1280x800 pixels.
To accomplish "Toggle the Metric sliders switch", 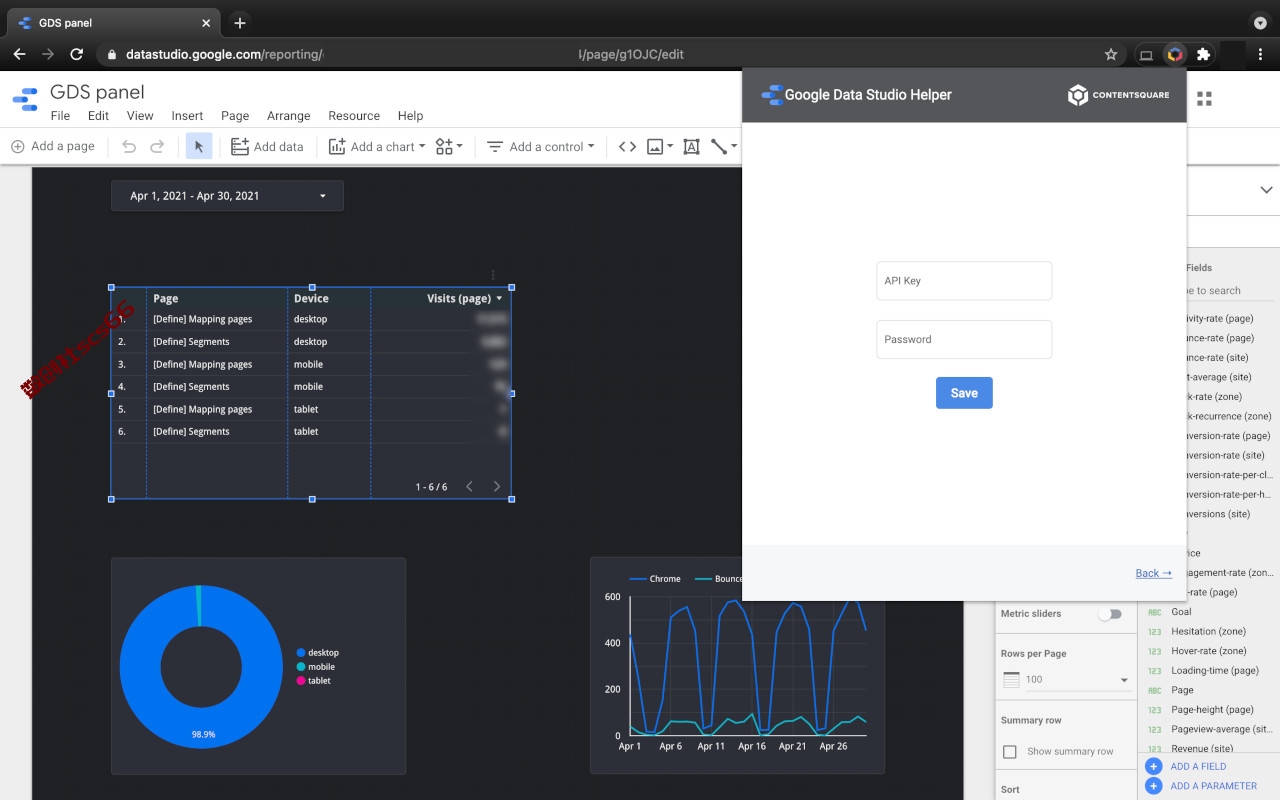I will coord(1110,614).
